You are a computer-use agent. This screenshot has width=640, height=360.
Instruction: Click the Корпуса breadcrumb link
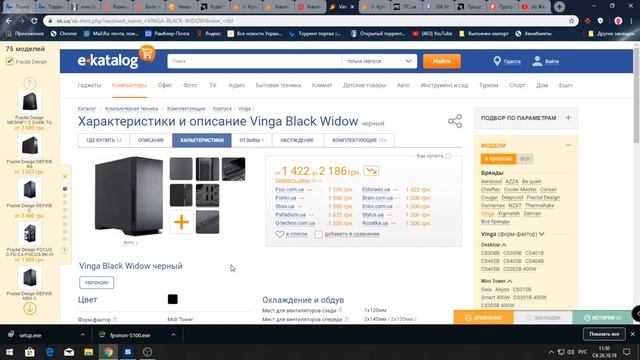click(x=222, y=109)
